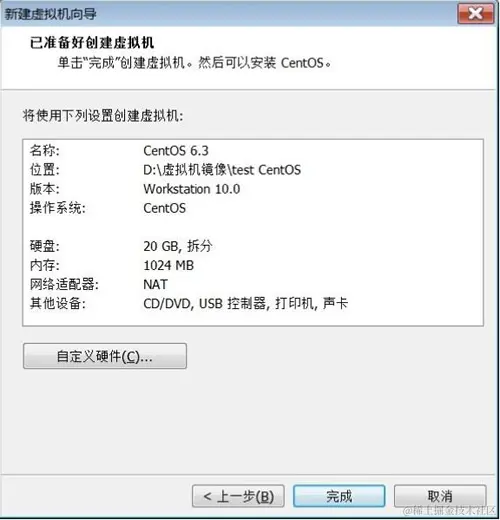The height and width of the screenshot is (520, 500).
Task: Select the 已准备好创建虚拟机 heading
Action: pyautogui.click(x=92, y=43)
